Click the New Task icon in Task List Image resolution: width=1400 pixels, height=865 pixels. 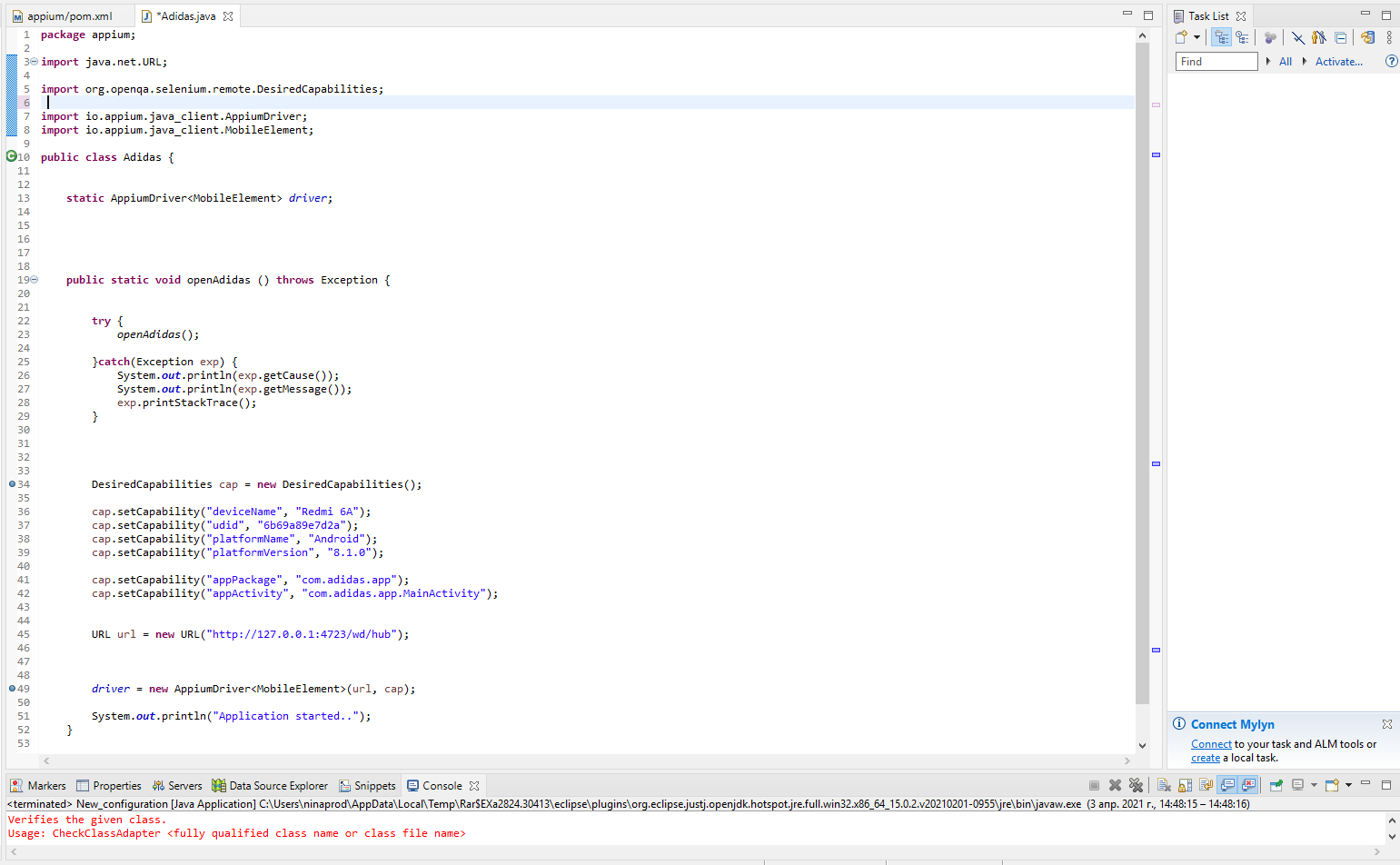point(1181,37)
